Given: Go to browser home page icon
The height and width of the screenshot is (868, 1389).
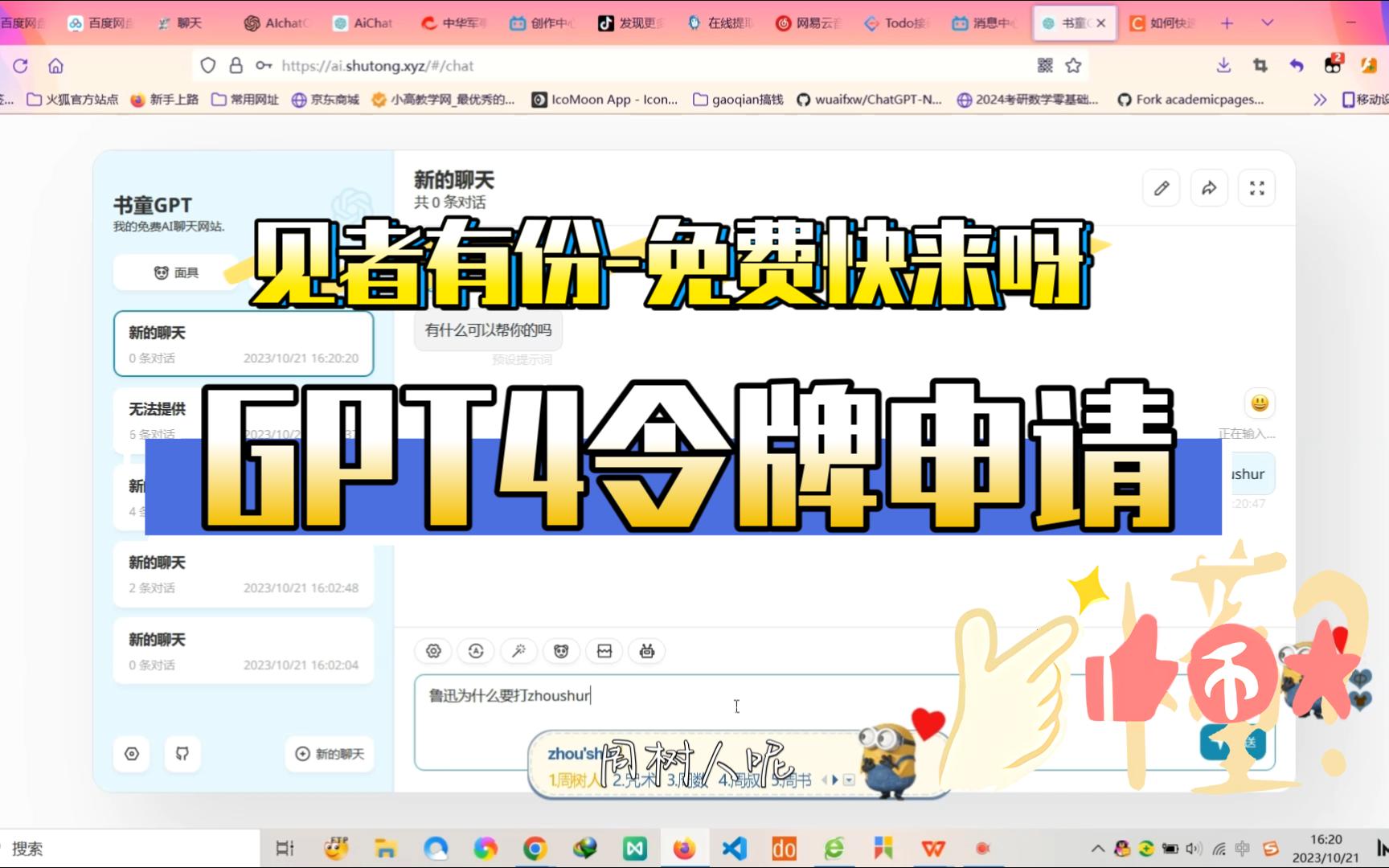Looking at the screenshot, I should tap(55, 66).
